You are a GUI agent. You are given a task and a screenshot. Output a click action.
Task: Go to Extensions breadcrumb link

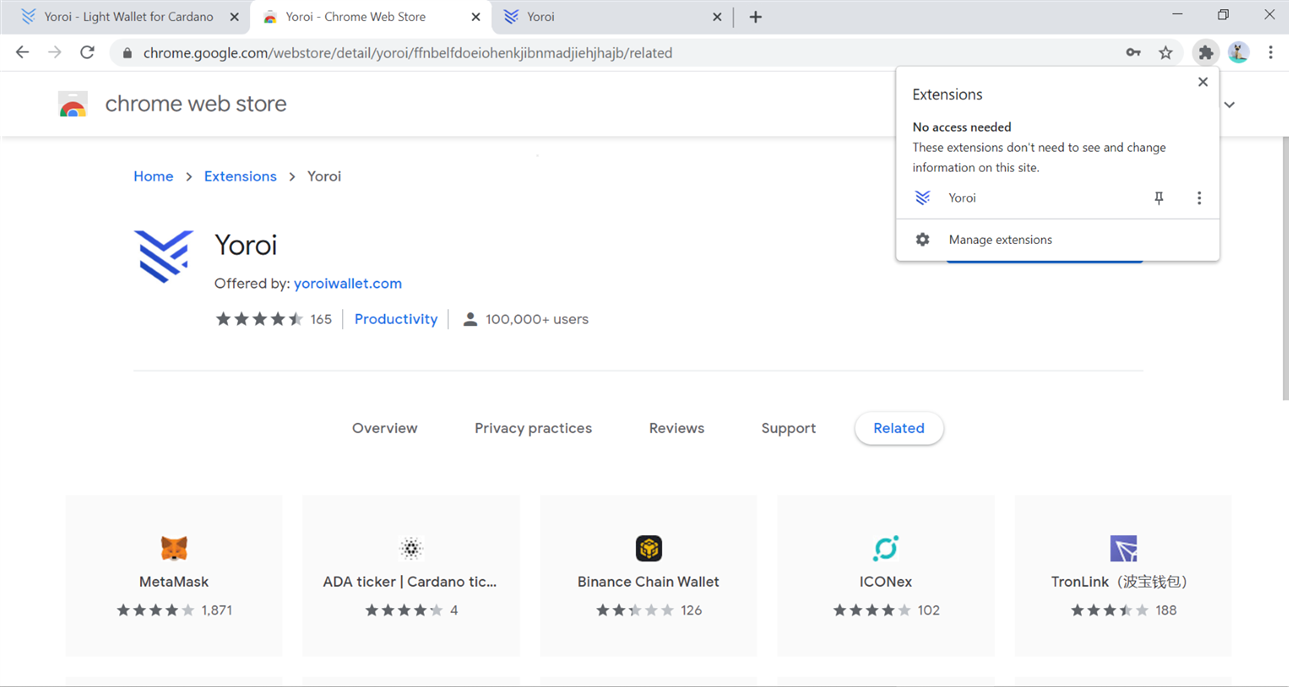(x=240, y=176)
